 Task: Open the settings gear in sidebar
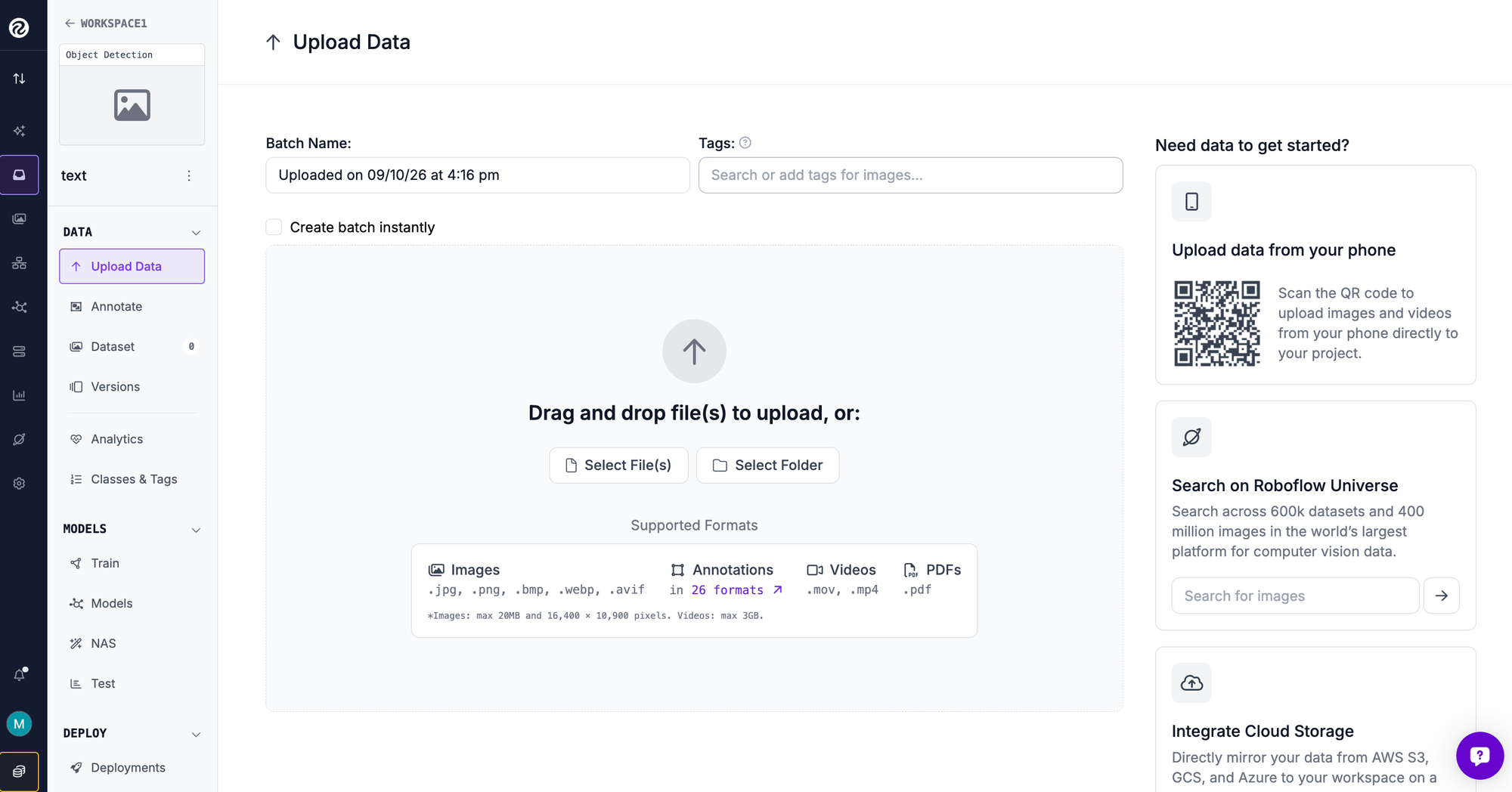(x=20, y=484)
